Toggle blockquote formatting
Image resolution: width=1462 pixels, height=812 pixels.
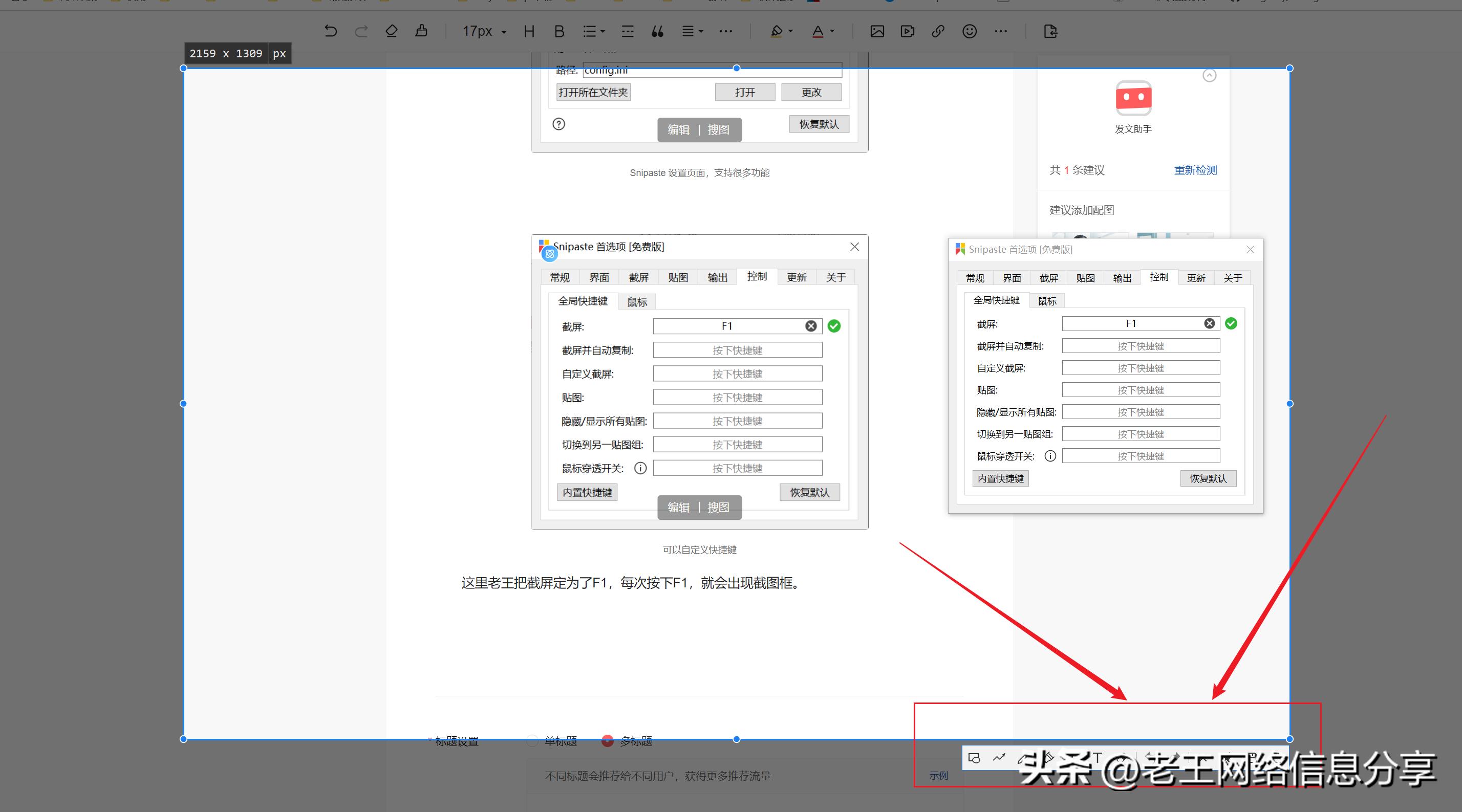point(658,31)
